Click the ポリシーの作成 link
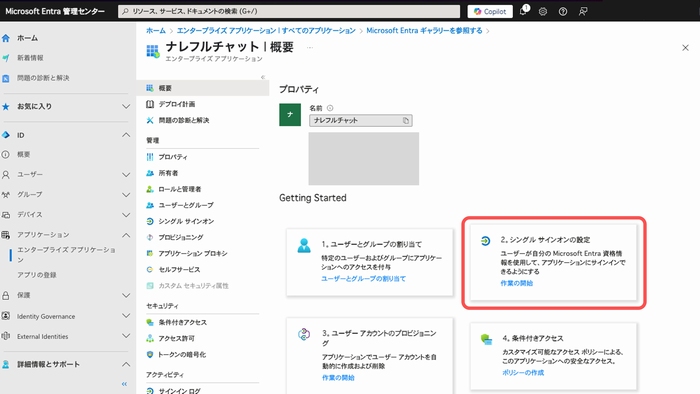 click(523, 373)
